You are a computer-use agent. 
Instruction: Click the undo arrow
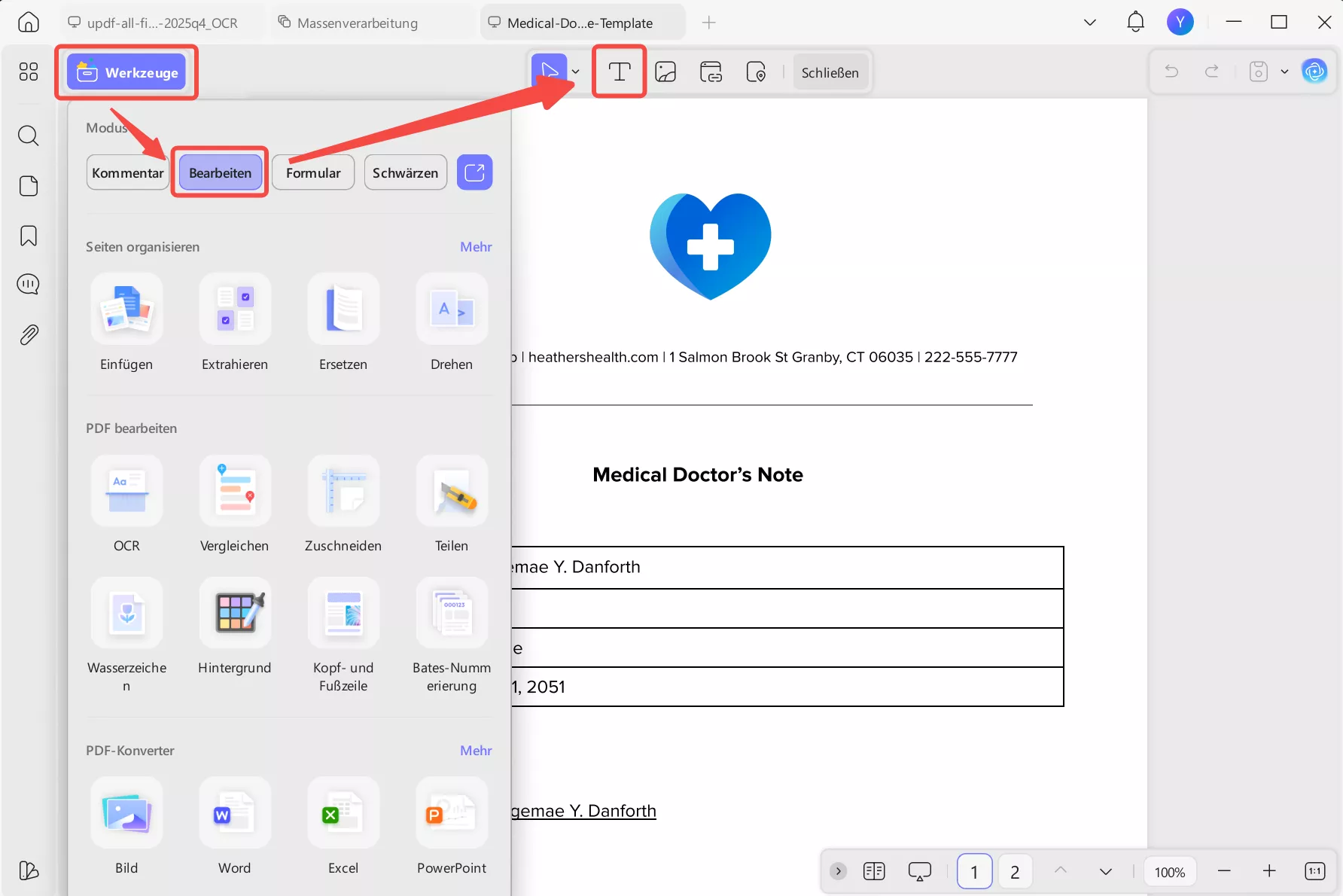[1171, 72]
